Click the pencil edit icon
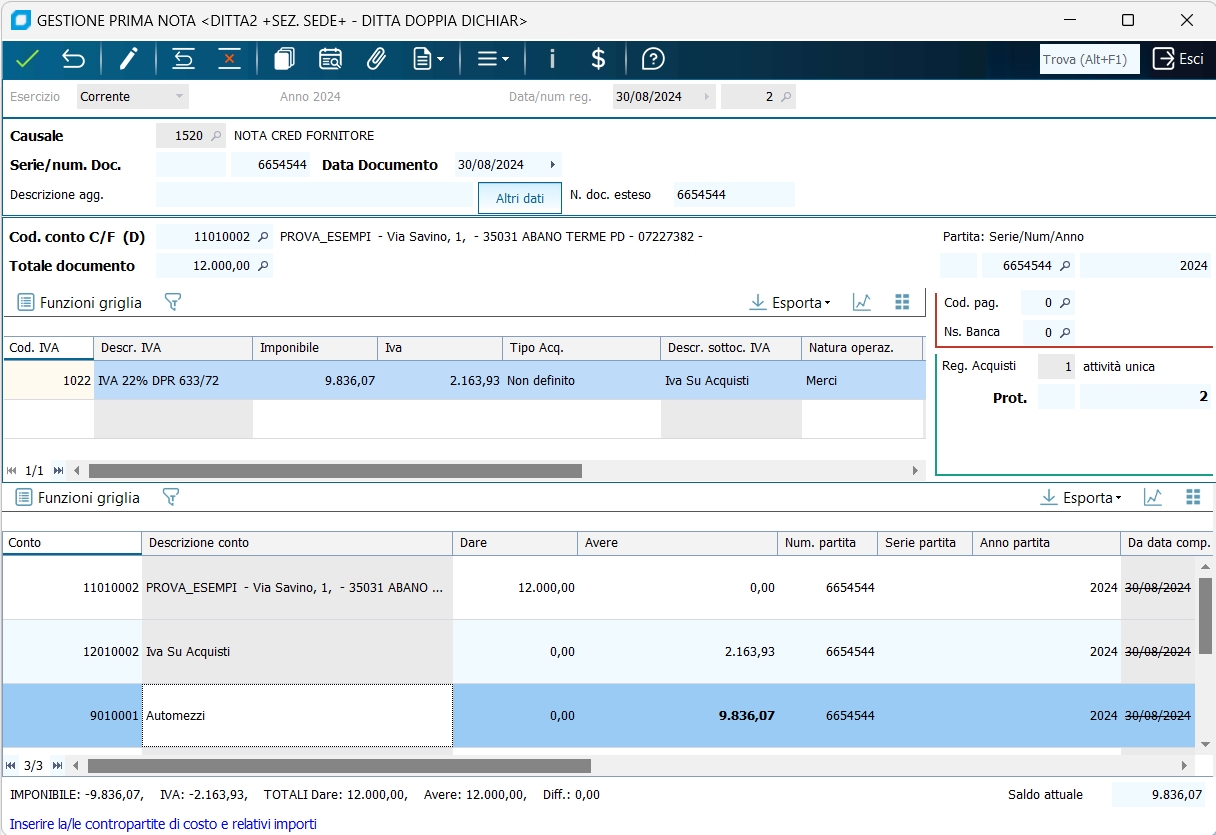This screenshot has height=835, width=1216. click(x=128, y=59)
